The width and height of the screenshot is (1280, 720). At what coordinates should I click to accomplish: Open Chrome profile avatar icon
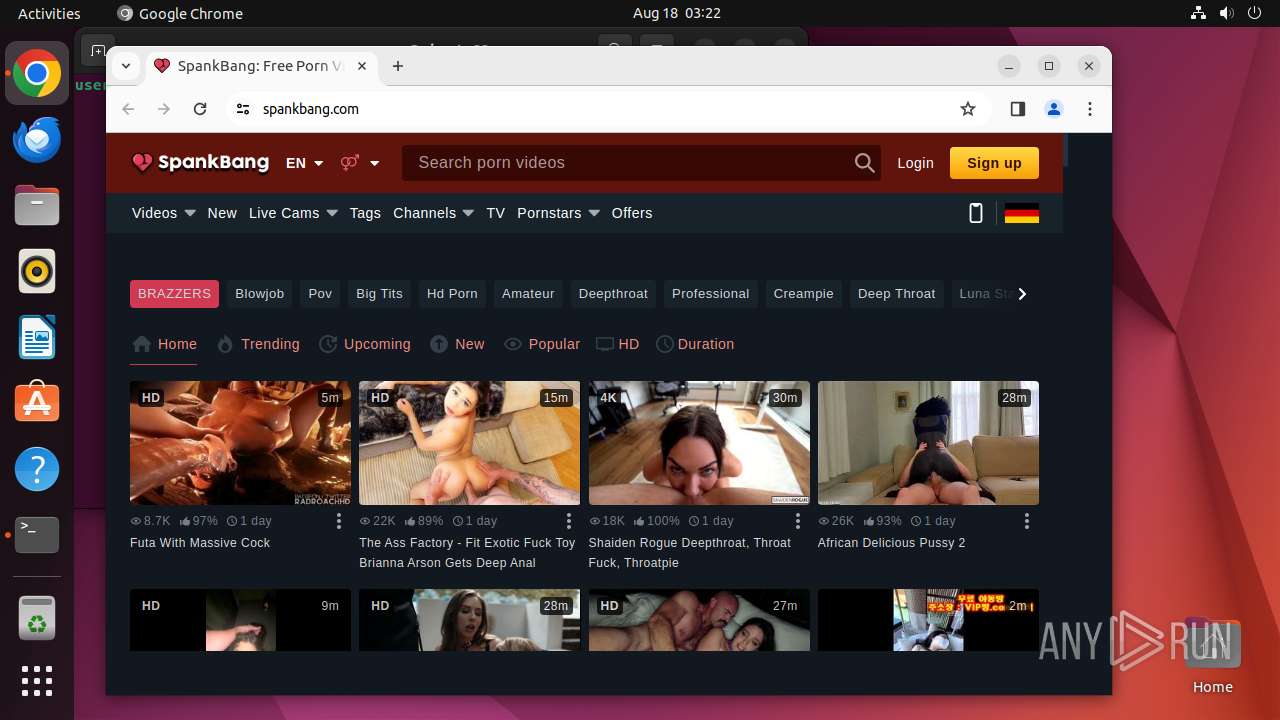tap(1053, 109)
